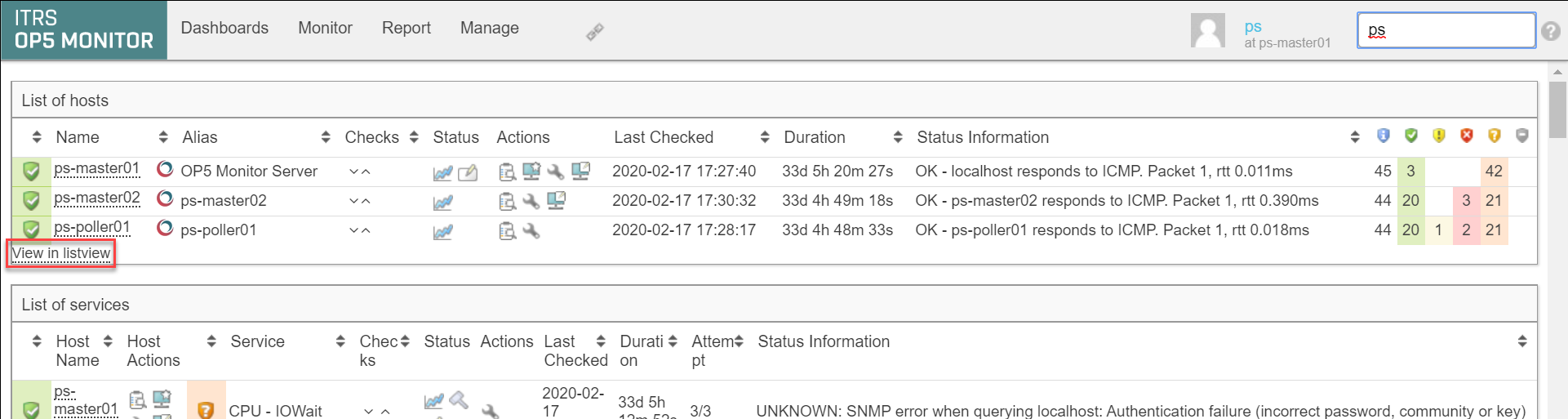Click the wrench configure icon for ps-poller01
1568x419 pixels.
(x=531, y=231)
